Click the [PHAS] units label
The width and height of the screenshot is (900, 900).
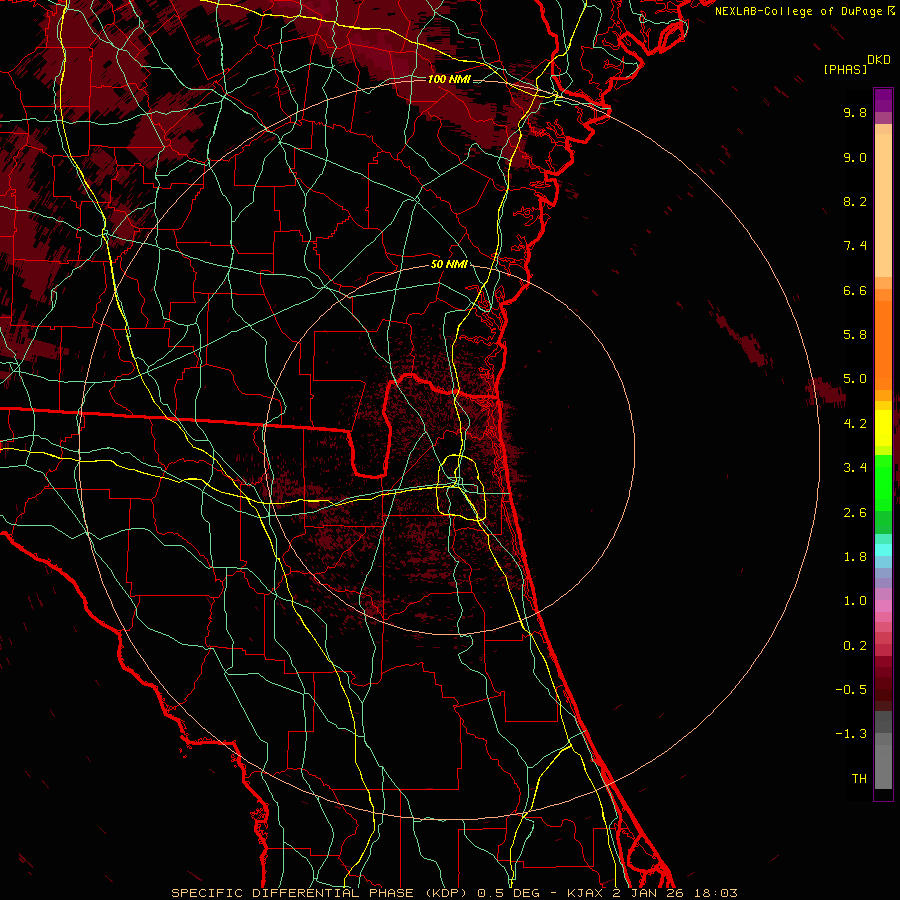pyautogui.click(x=845, y=69)
